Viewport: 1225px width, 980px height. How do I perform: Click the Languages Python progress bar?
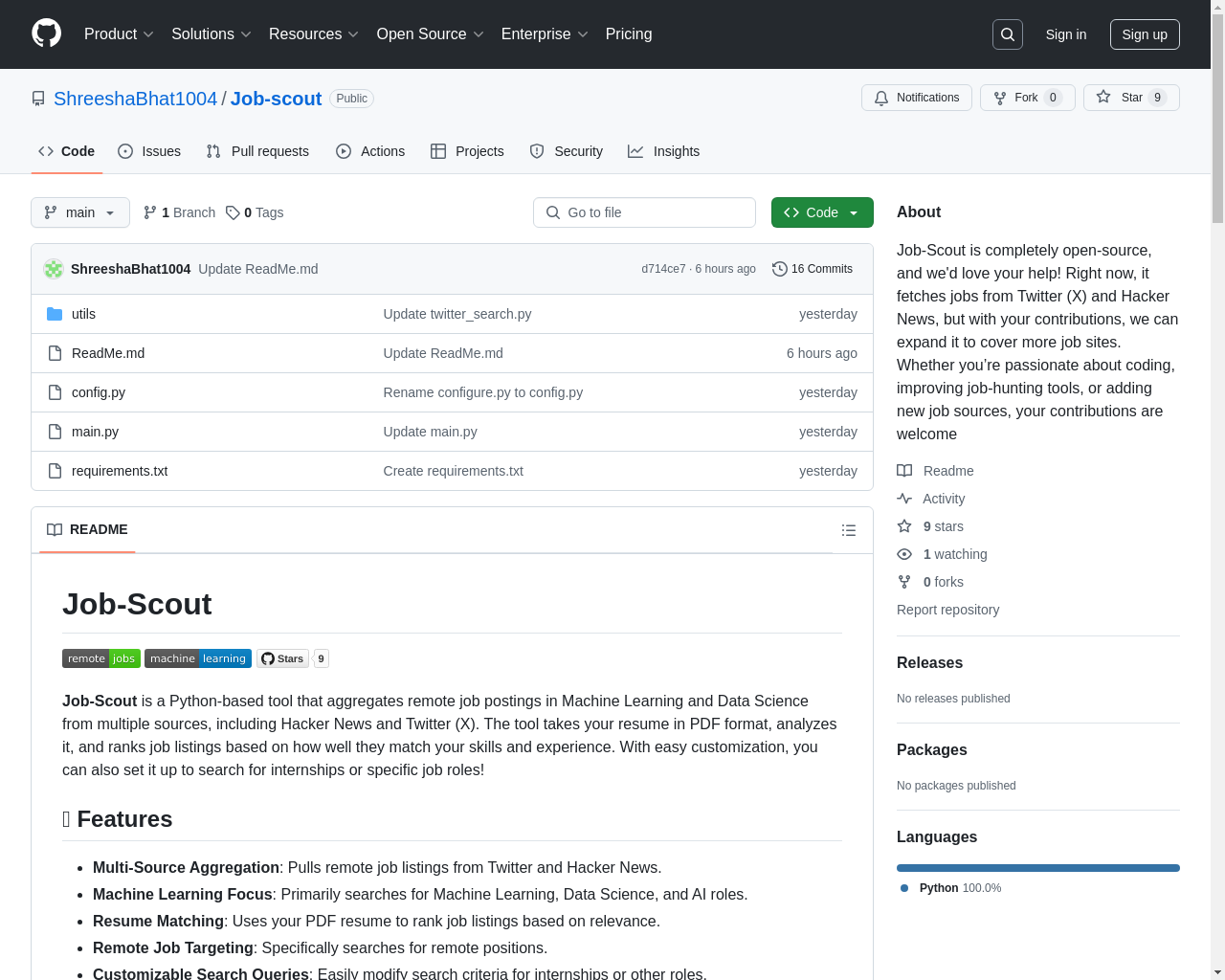1038,868
